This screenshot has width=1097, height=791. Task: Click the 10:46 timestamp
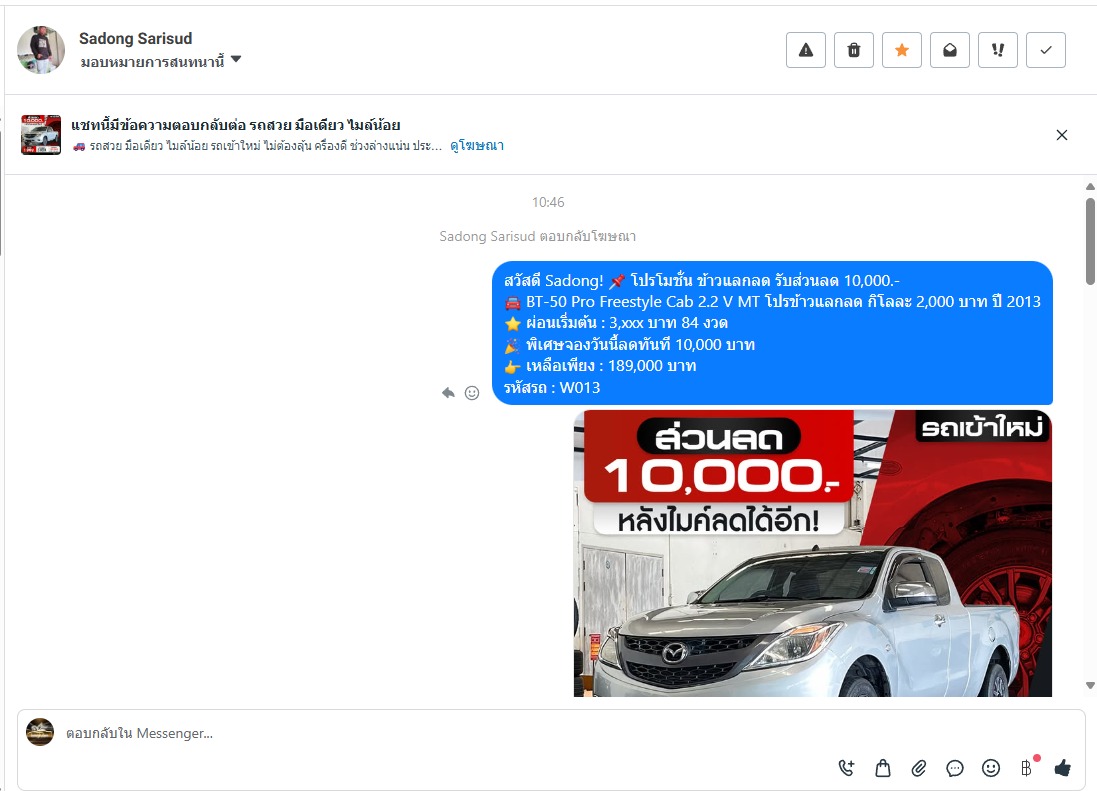point(548,202)
